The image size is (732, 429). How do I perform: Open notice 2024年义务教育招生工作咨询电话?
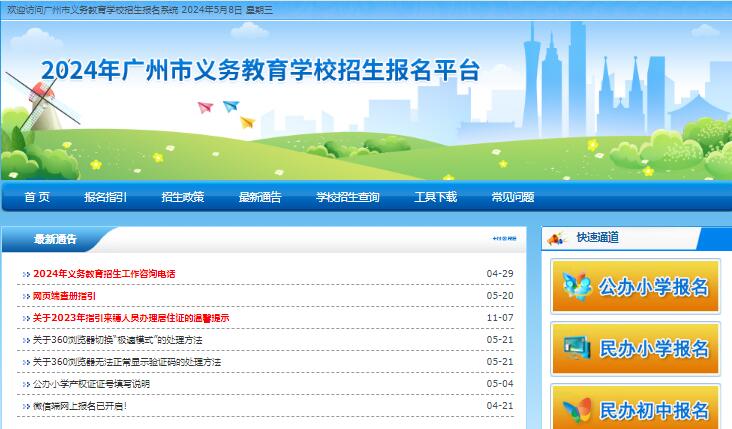point(104,274)
